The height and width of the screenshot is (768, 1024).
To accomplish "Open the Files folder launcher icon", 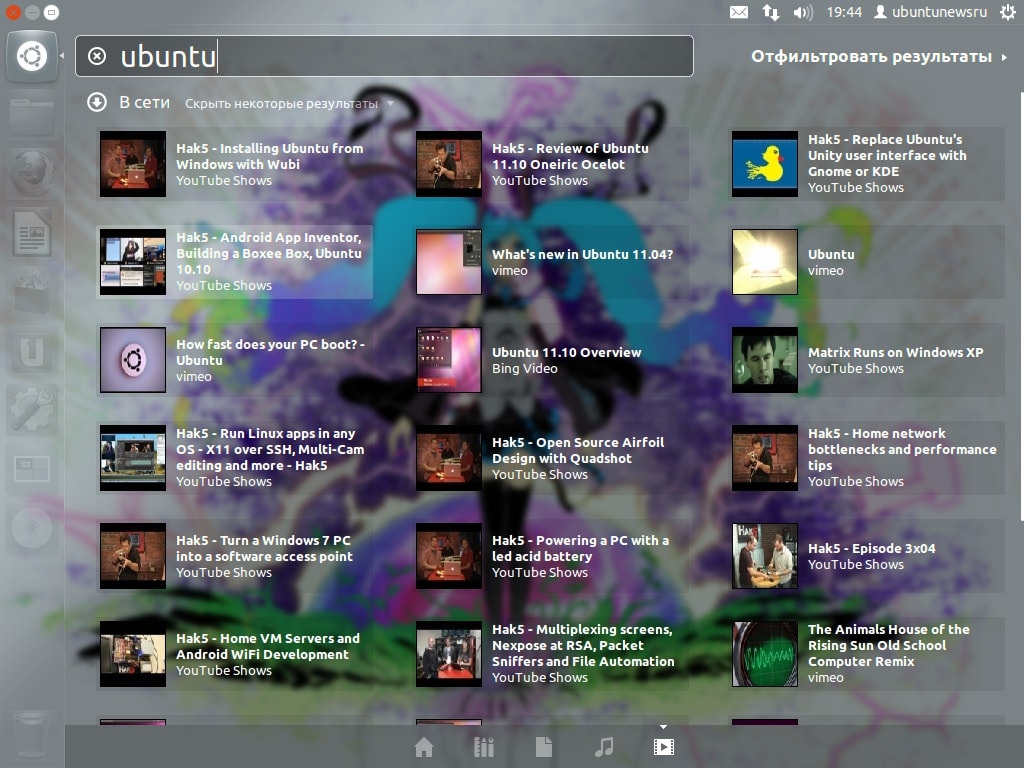I will coord(32,117).
